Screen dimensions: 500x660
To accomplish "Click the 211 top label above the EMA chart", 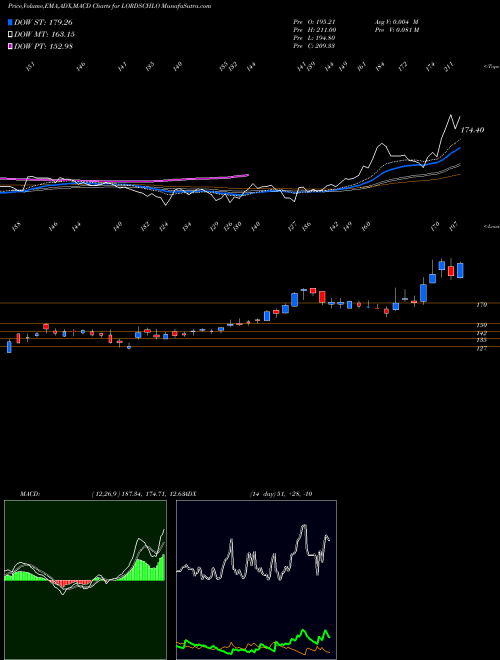I will tap(449, 66).
